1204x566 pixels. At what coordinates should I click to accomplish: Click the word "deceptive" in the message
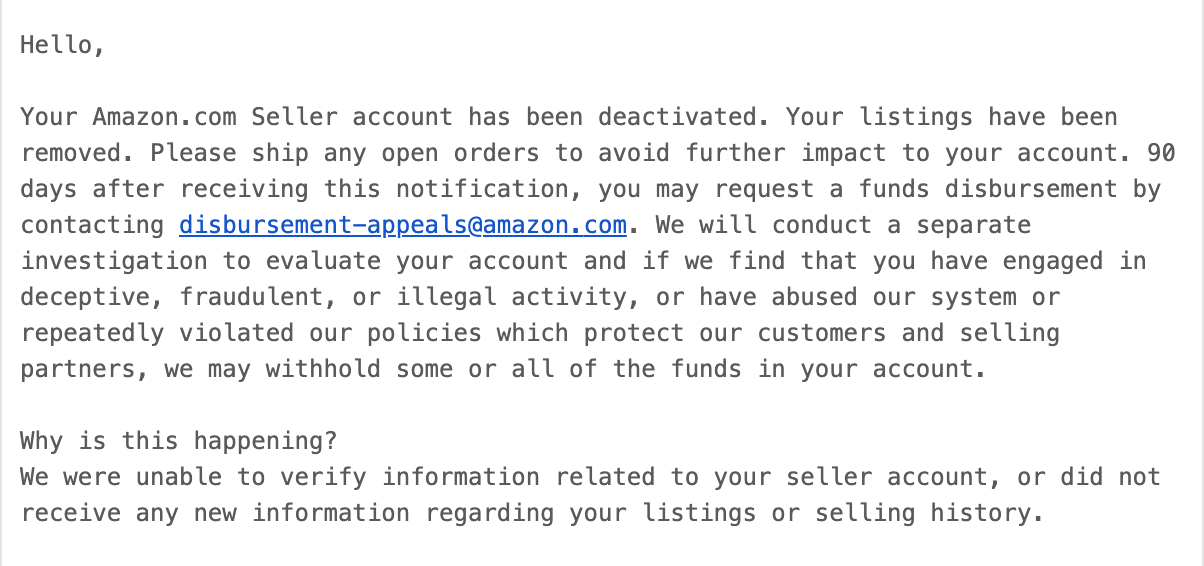point(85,297)
